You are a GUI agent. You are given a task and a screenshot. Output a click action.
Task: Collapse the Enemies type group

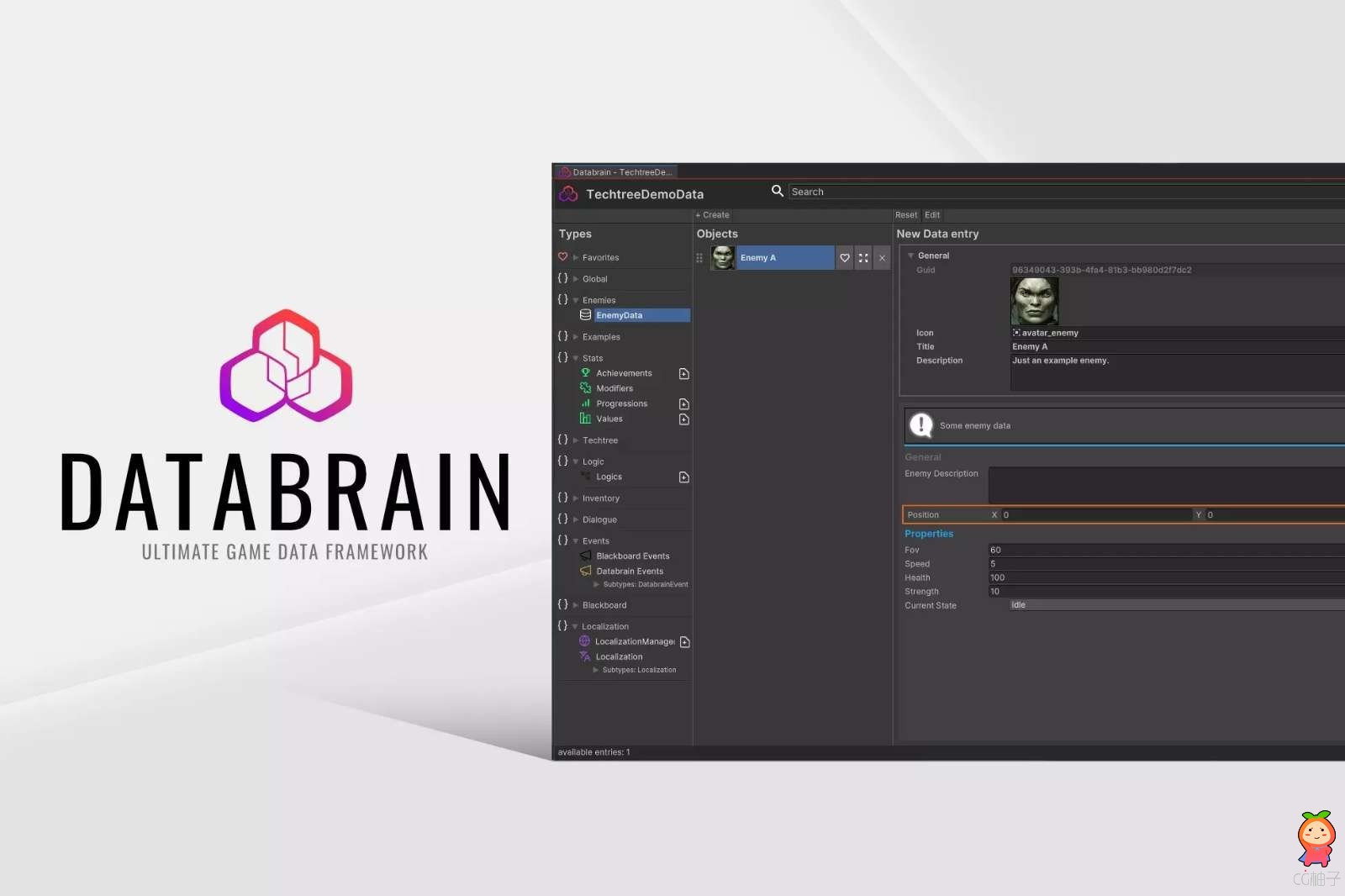[576, 300]
